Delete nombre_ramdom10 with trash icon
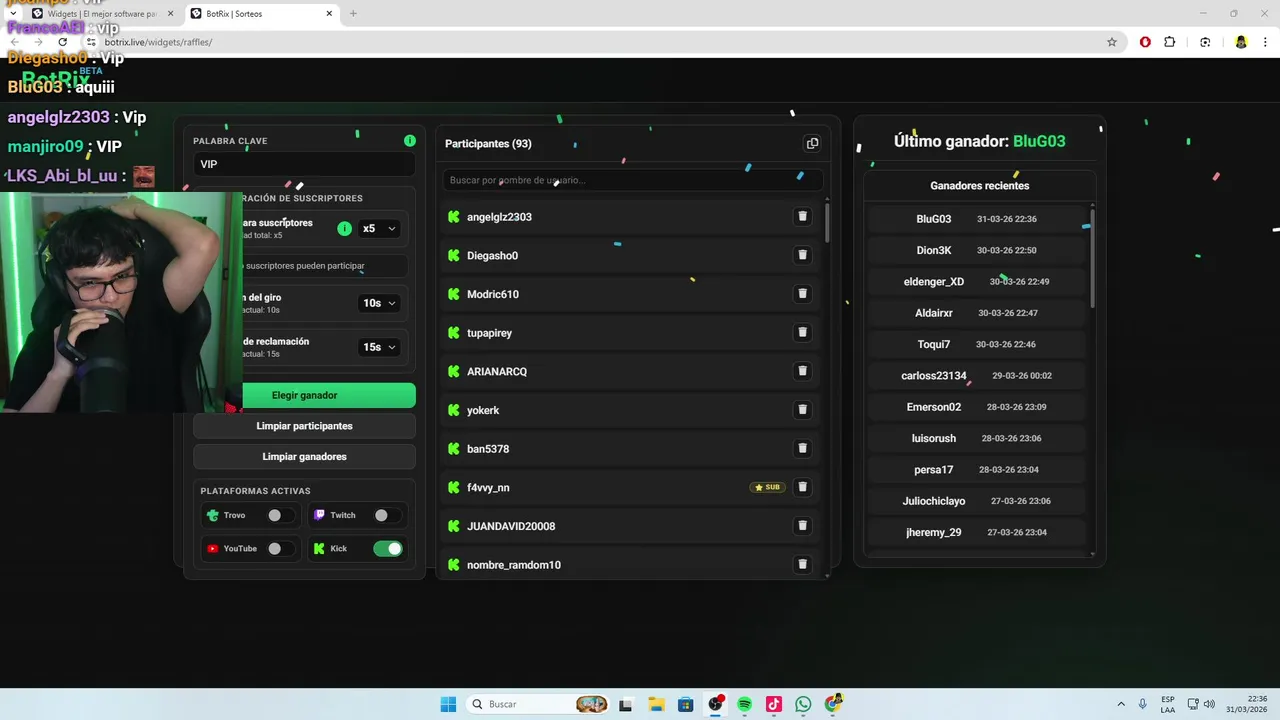Screen dimensions: 1280x720 point(802,564)
